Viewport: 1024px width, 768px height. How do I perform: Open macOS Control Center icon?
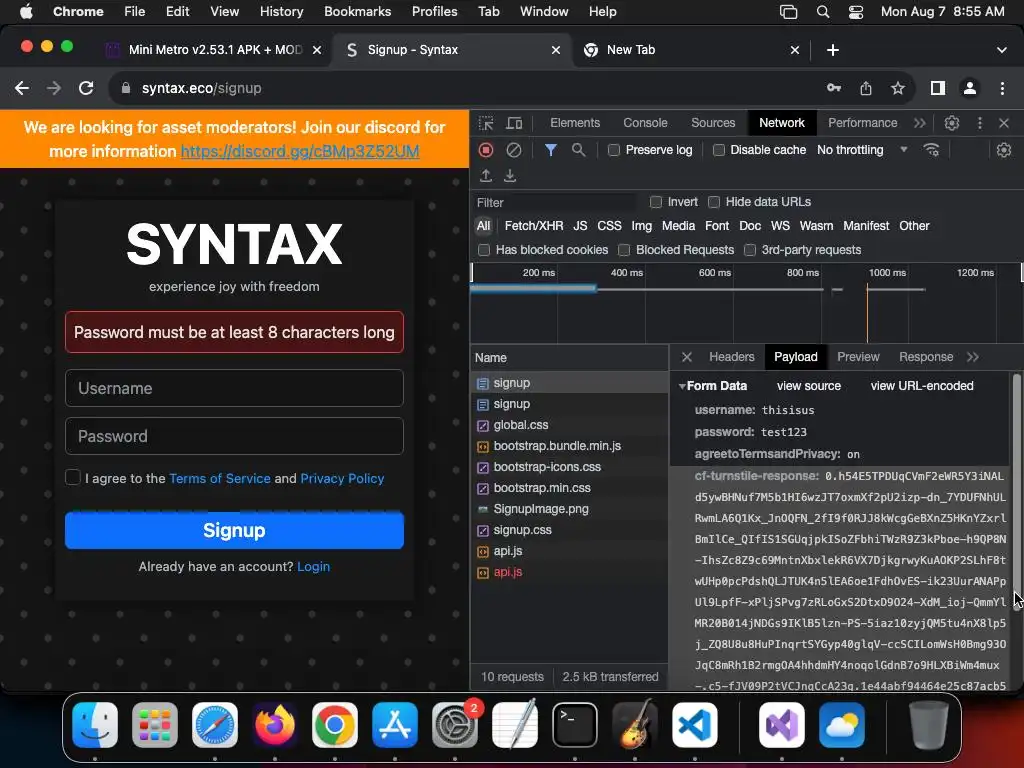click(x=856, y=12)
